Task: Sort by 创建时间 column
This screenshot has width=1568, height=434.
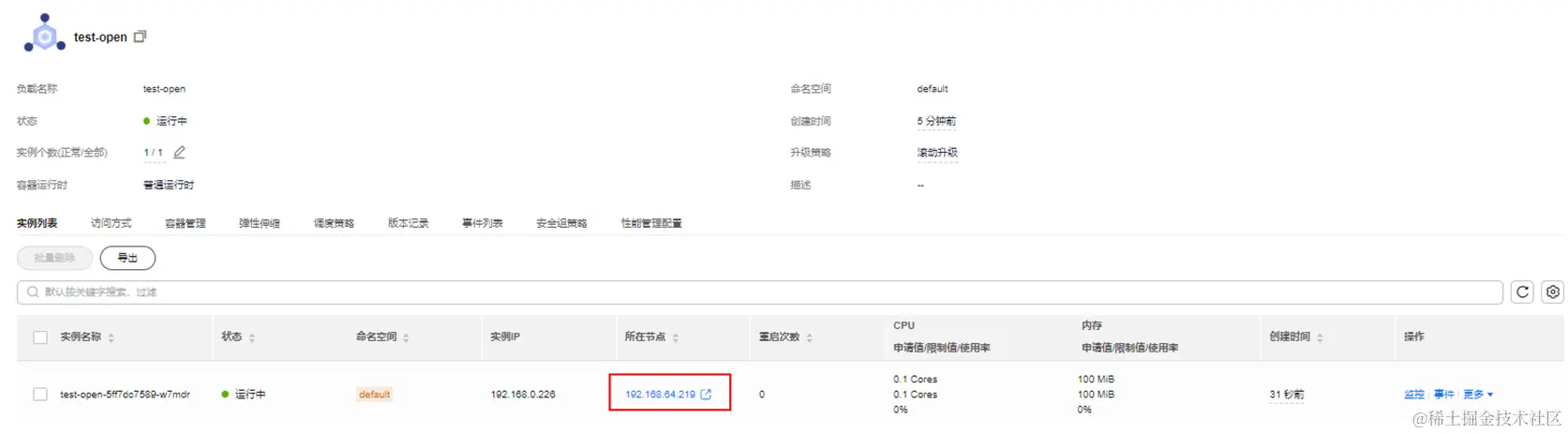Action: 1319,337
